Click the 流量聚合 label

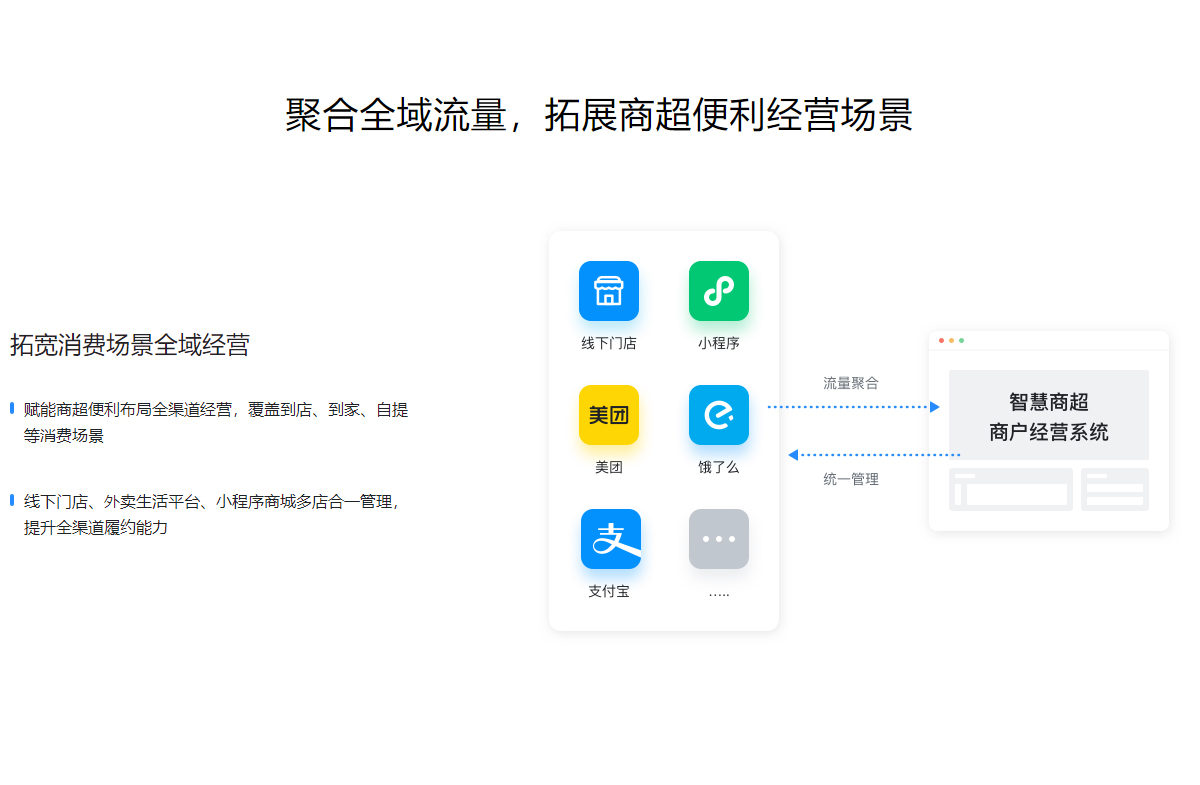(850, 383)
